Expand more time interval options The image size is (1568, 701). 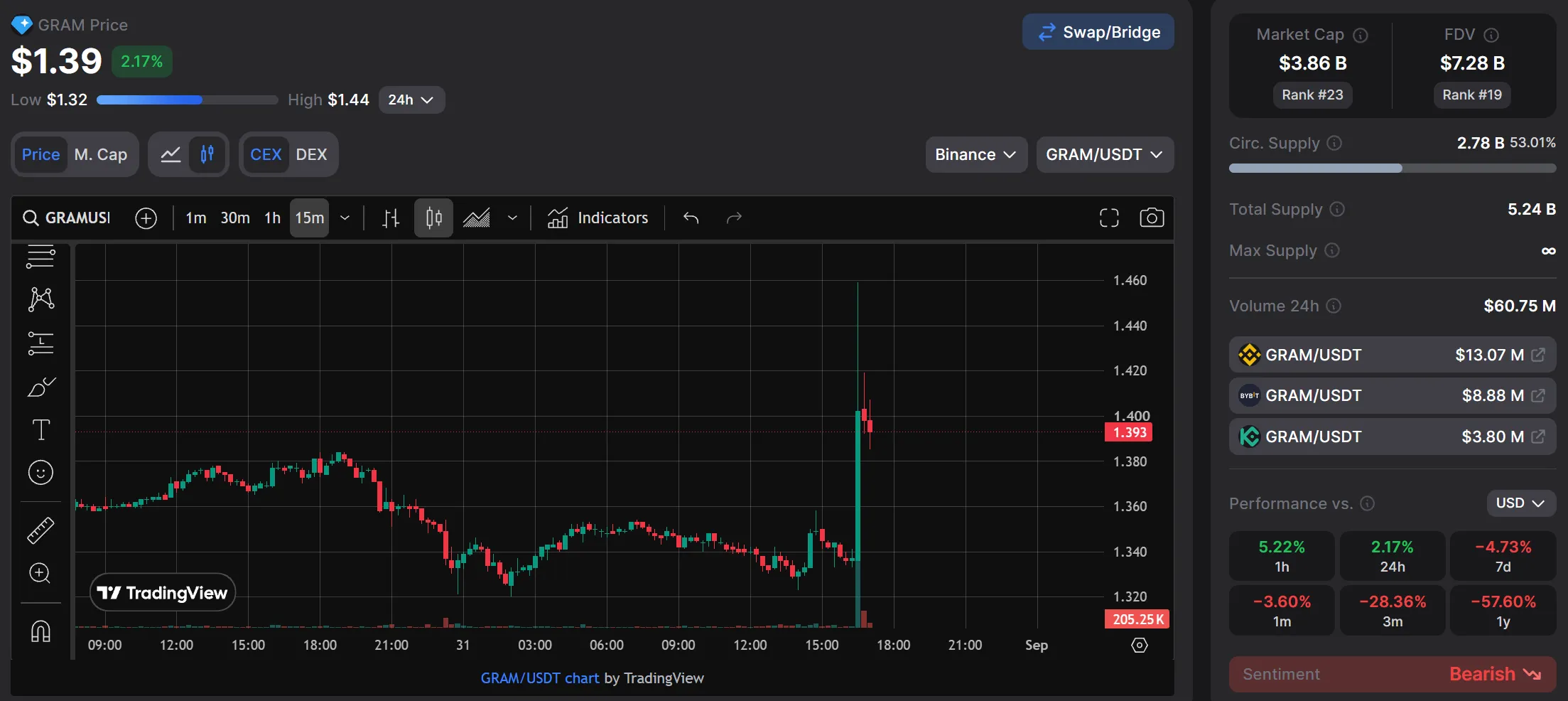345,218
